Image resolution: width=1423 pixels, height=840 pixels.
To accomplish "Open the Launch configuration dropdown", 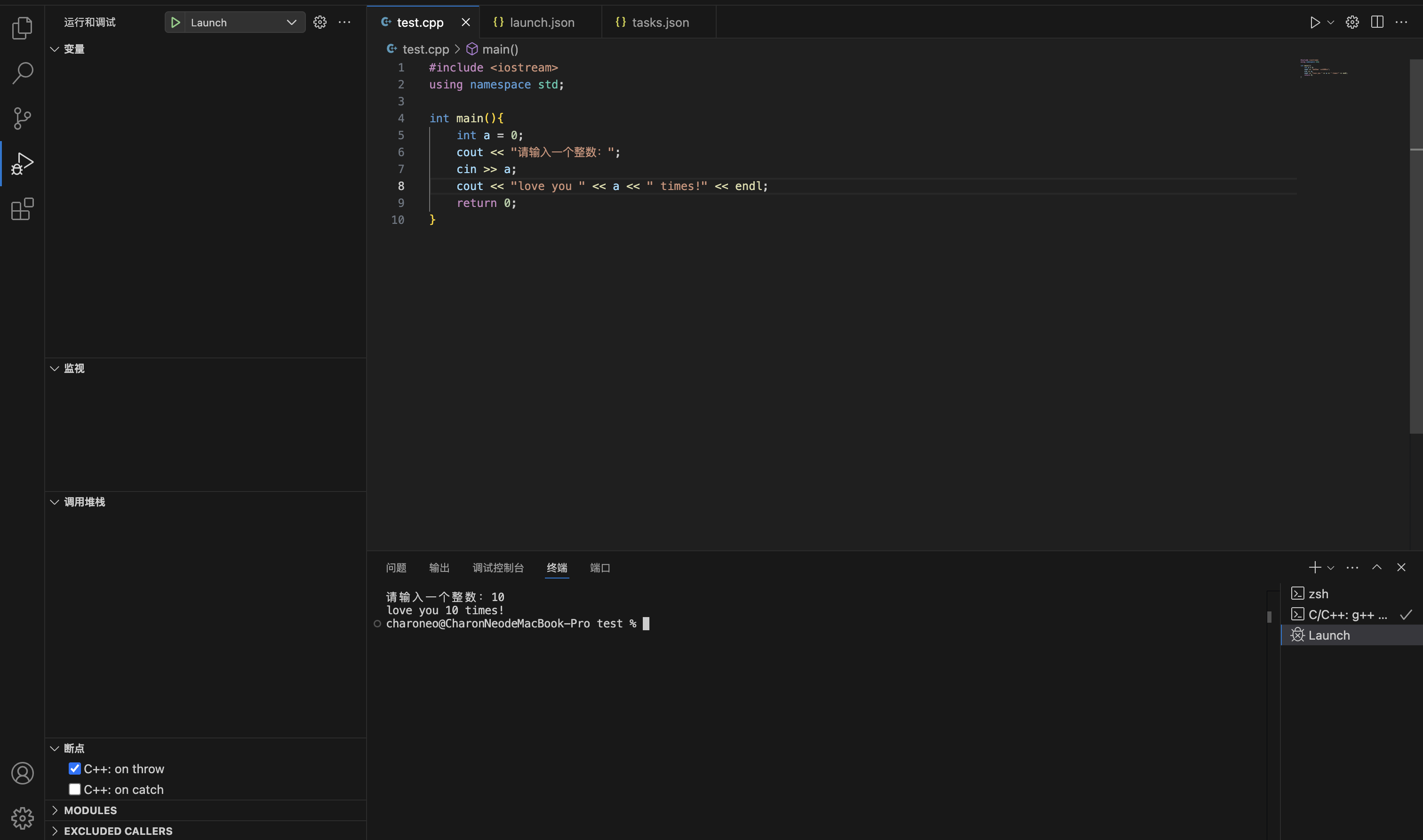I will (x=291, y=22).
